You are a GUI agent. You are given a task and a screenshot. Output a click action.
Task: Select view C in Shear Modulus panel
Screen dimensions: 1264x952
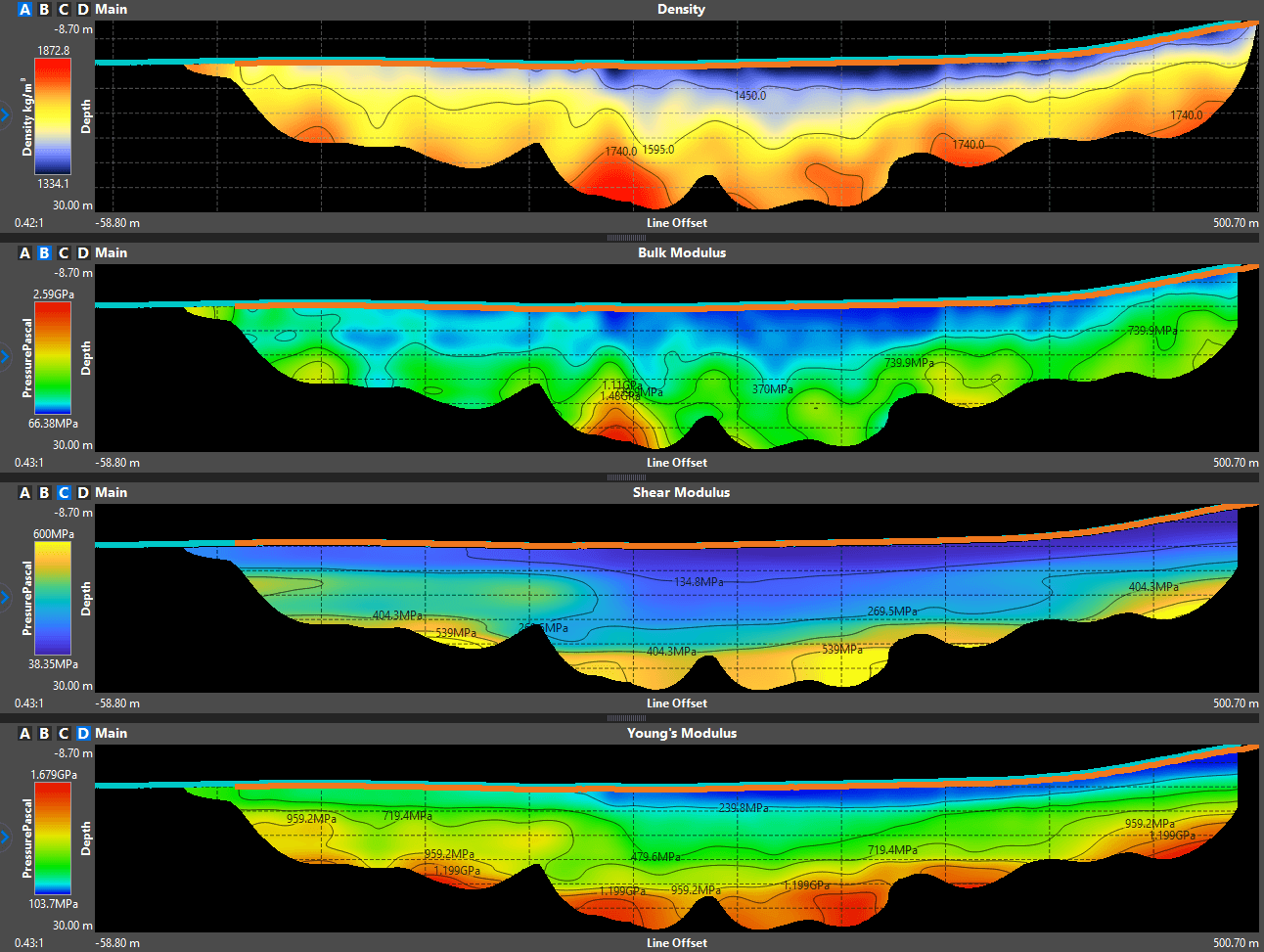click(64, 492)
